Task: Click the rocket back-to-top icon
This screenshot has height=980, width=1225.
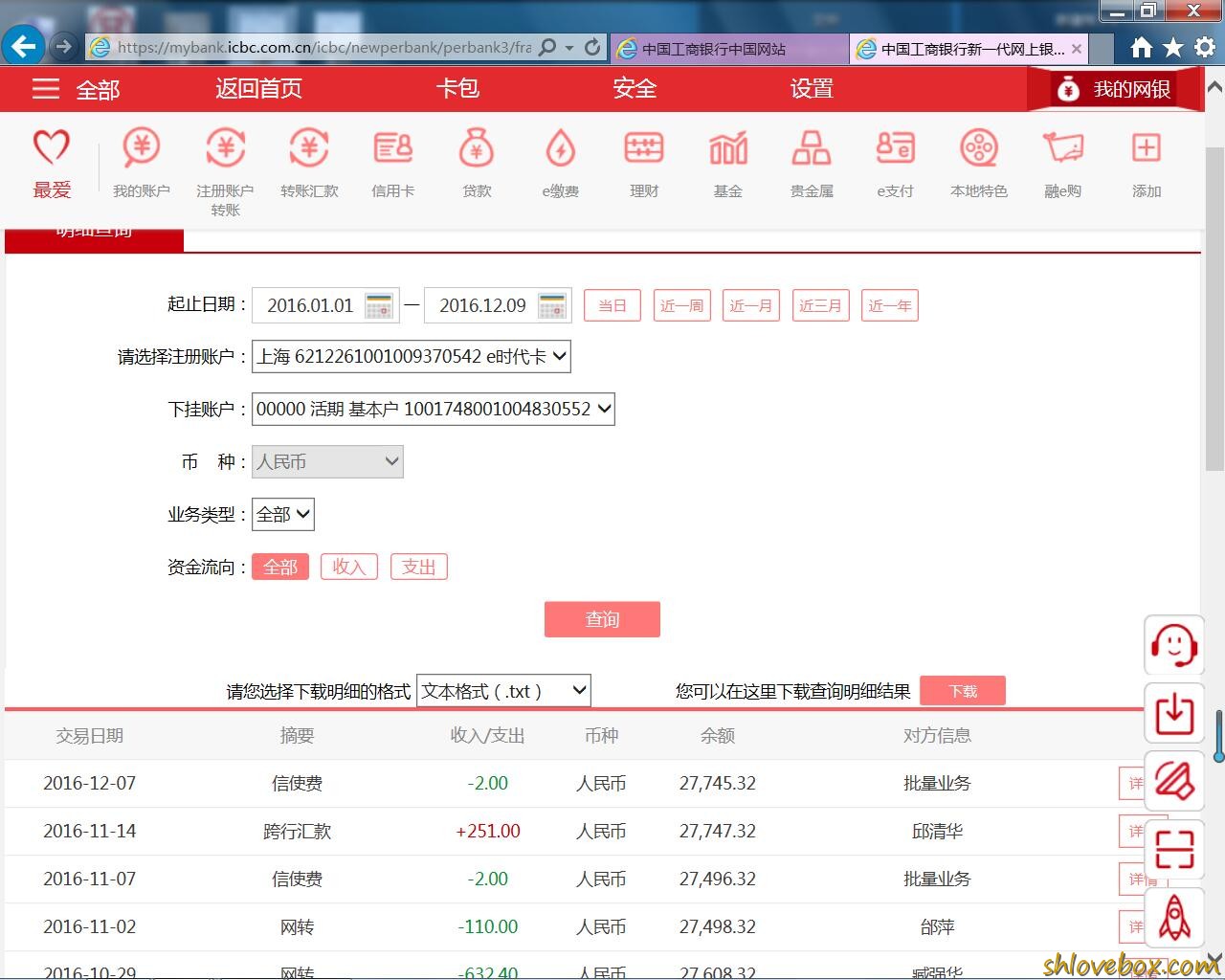Action: tap(1174, 917)
